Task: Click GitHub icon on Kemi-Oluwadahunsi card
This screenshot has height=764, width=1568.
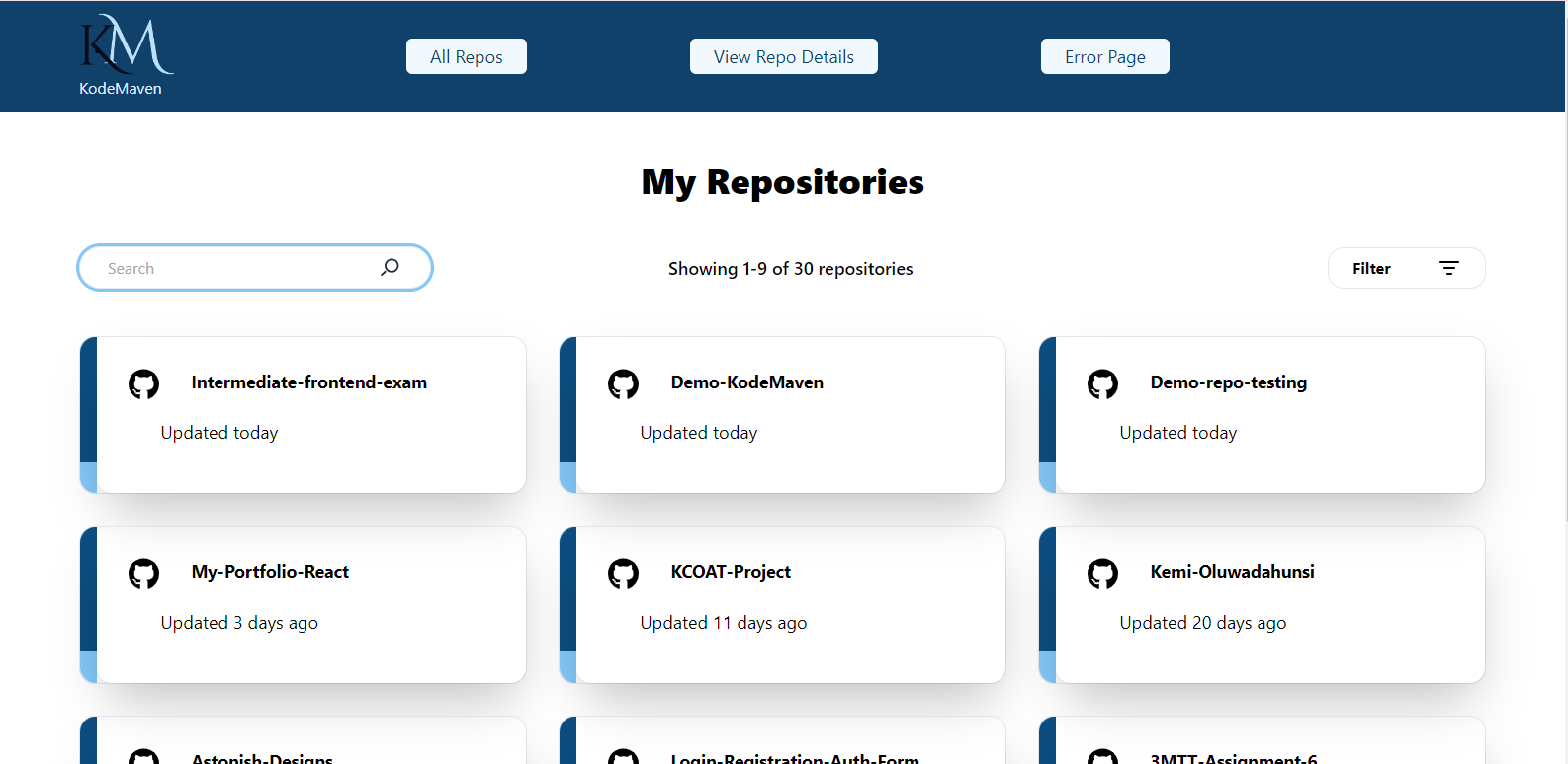Action: (1103, 573)
